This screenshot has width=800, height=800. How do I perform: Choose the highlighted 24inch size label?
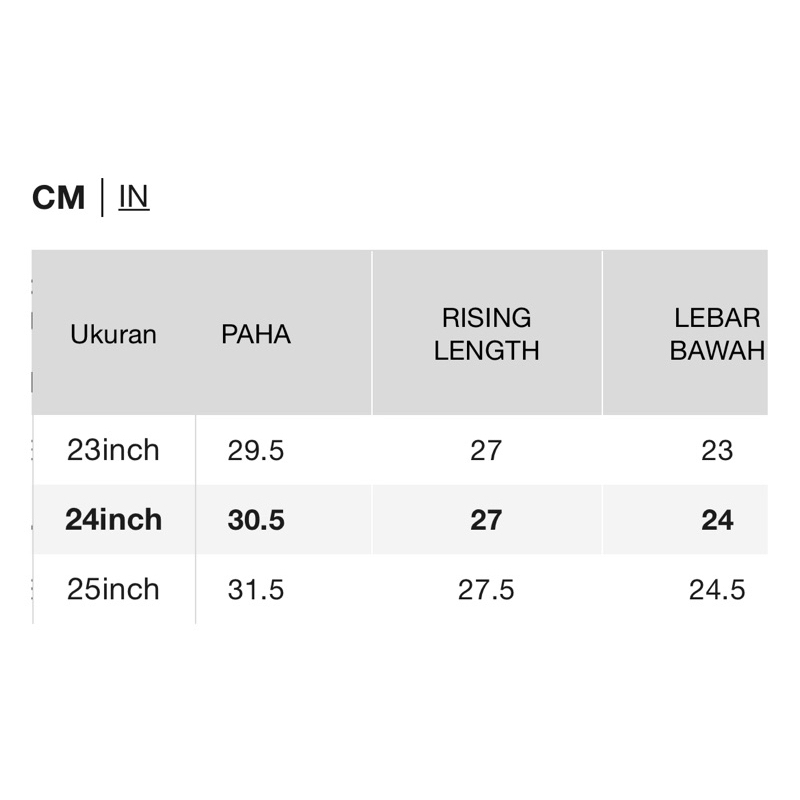[x=113, y=520]
